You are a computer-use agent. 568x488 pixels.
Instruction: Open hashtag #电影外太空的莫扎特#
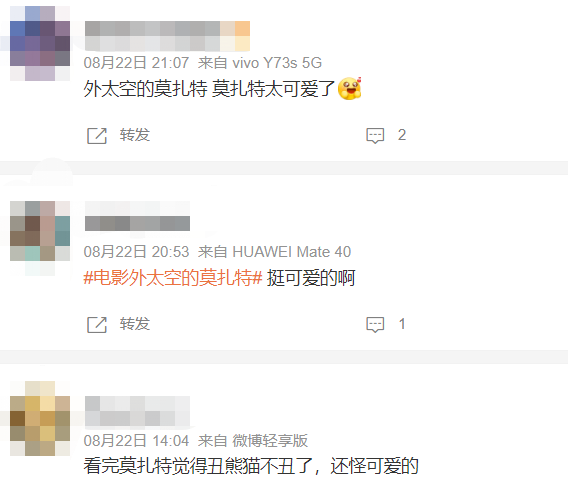(x=173, y=278)
